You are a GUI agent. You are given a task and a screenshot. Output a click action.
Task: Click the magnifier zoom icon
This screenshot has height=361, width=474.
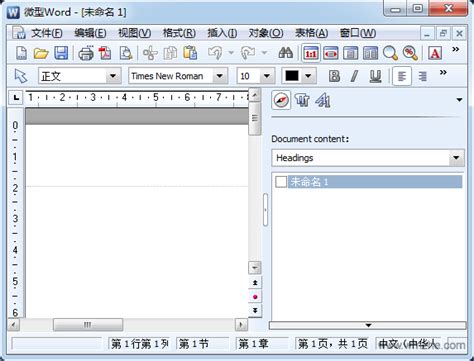click(x=390, y=53)
